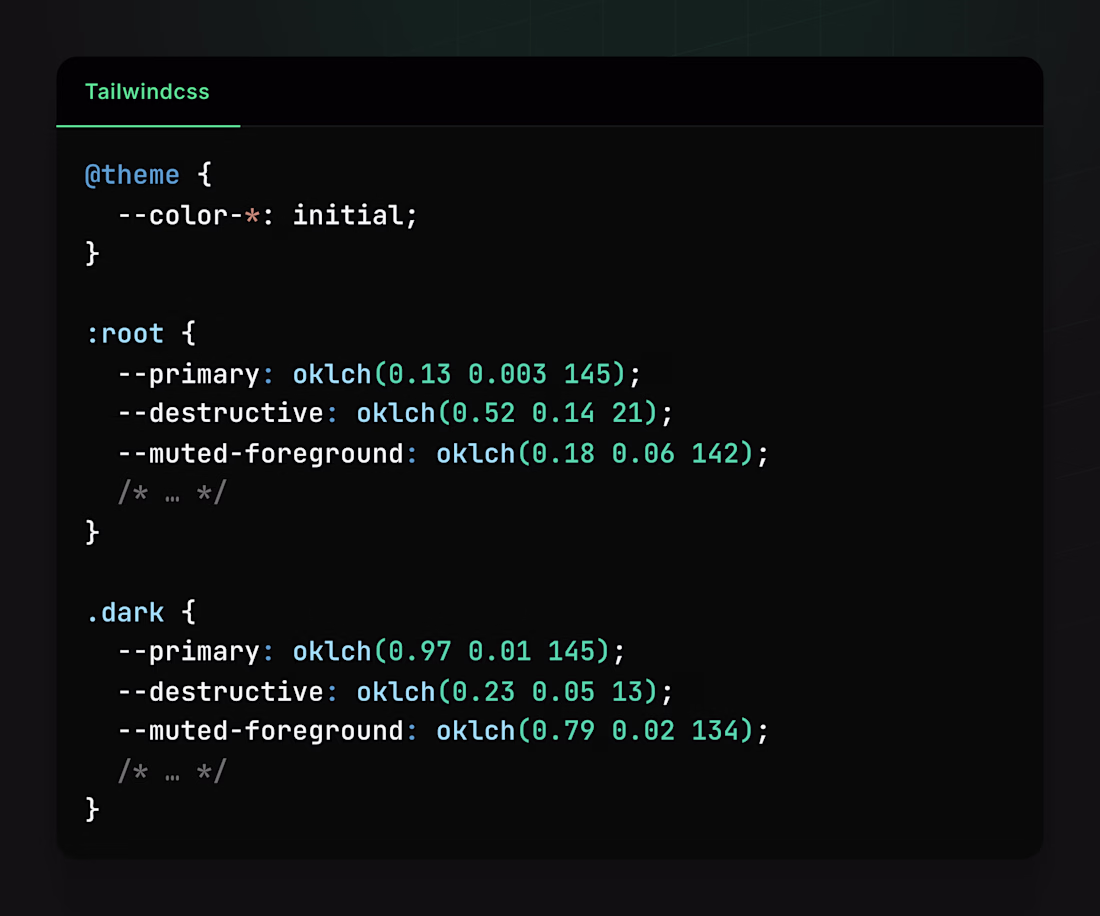Click the oklch(0.97 0.01 145) value
The image size is (1100, 916).
click(x=451, y=651)
